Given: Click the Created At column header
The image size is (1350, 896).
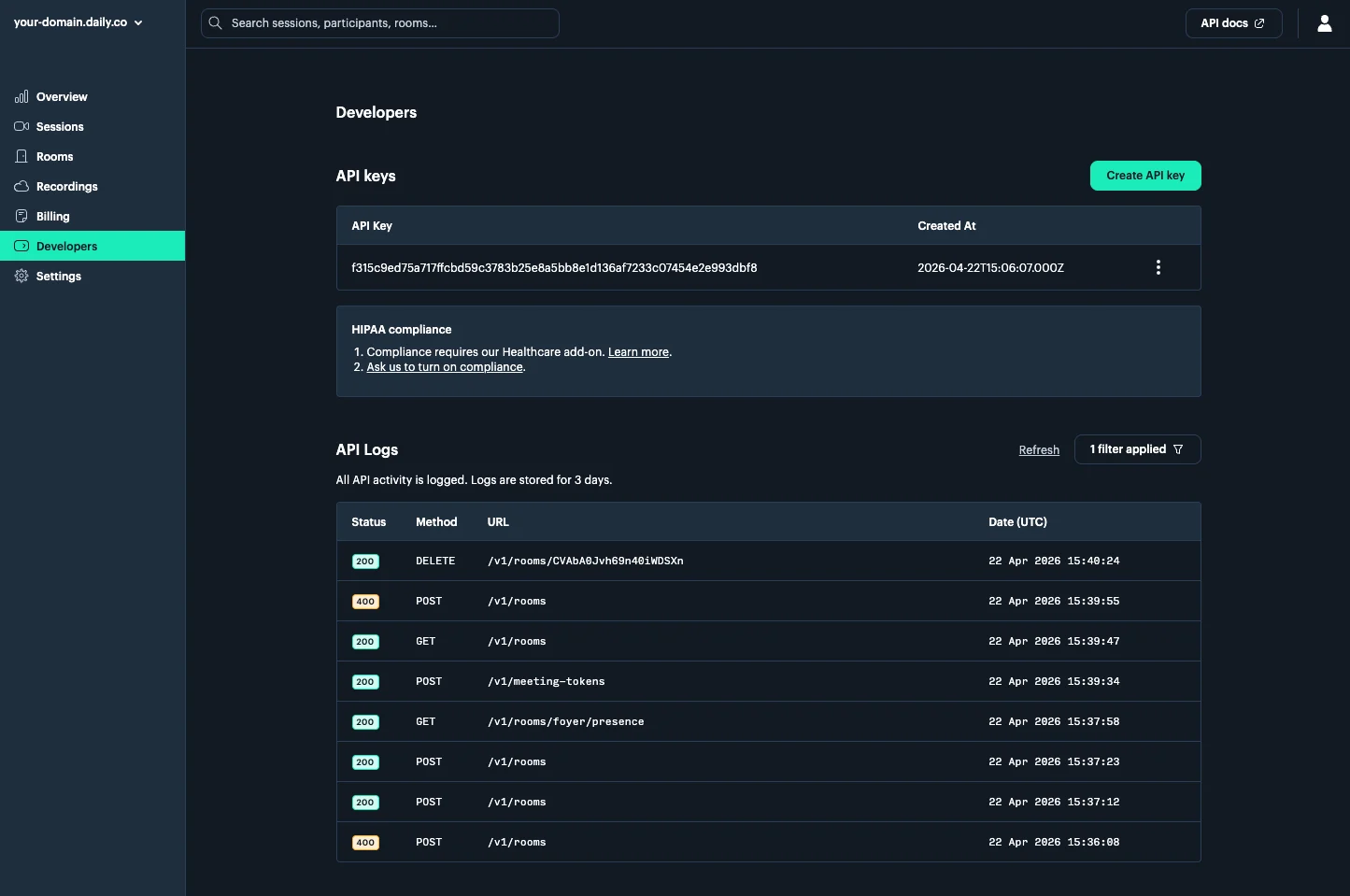Looking at the screenshot, I should coord(946,226).
